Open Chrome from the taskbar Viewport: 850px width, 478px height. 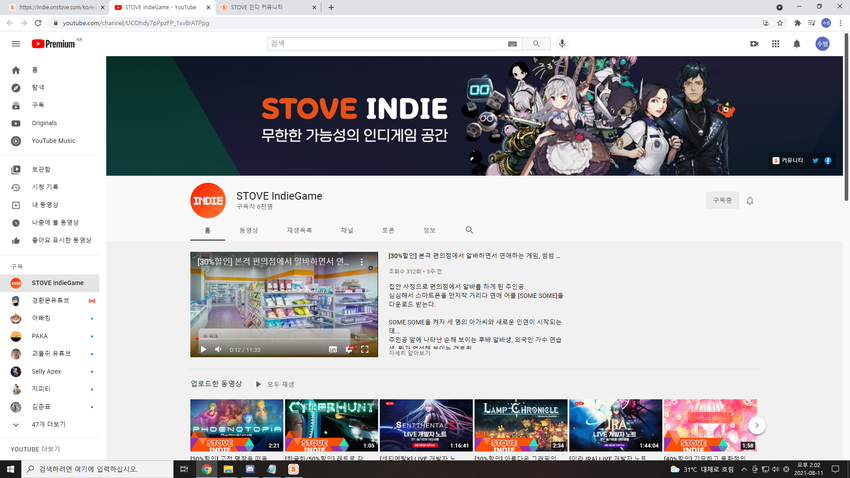(x=207, y=469)
